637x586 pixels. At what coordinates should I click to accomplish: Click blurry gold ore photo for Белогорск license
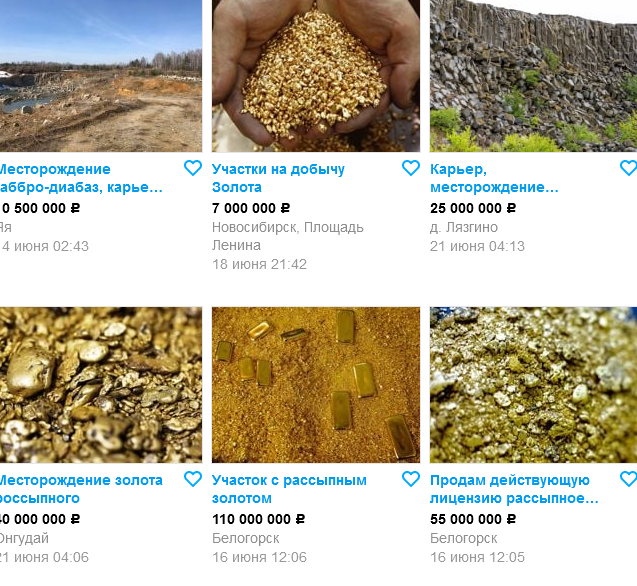(x=533, y=385)
